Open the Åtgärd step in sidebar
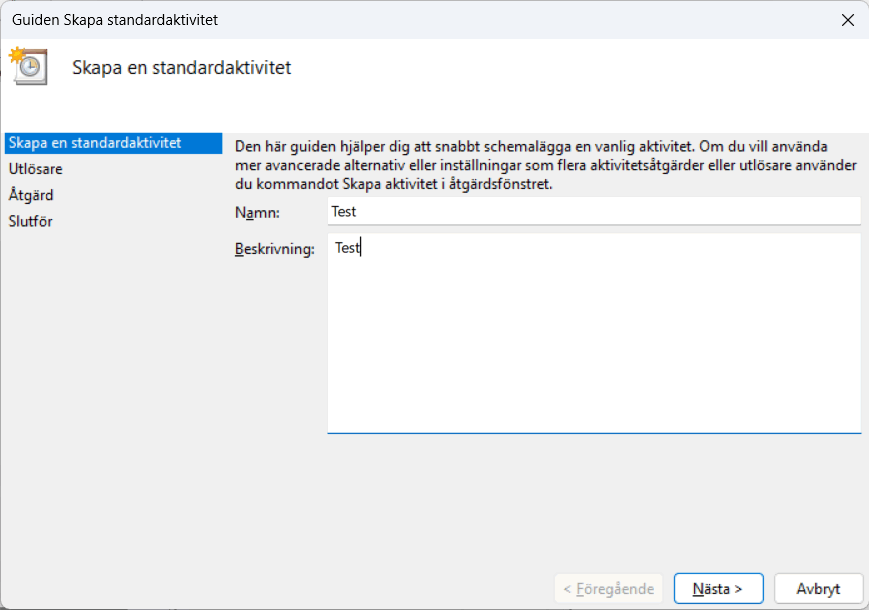The width and height of the screenshot is (869, 610). tap(31, 195)
